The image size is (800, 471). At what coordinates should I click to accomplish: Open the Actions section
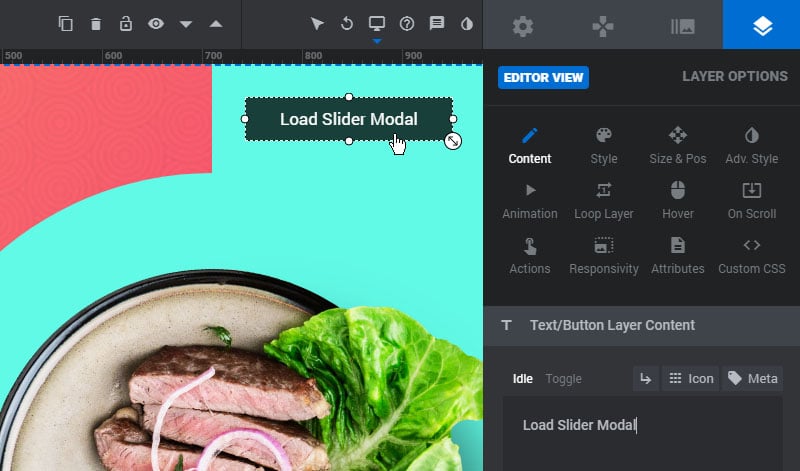pos(530,257)
